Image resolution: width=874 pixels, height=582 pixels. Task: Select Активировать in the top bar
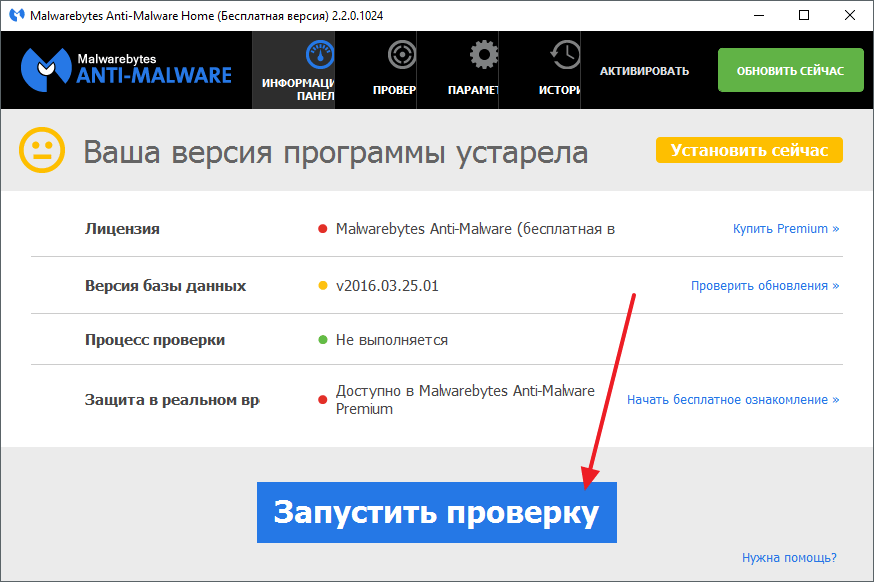(644, 71)
